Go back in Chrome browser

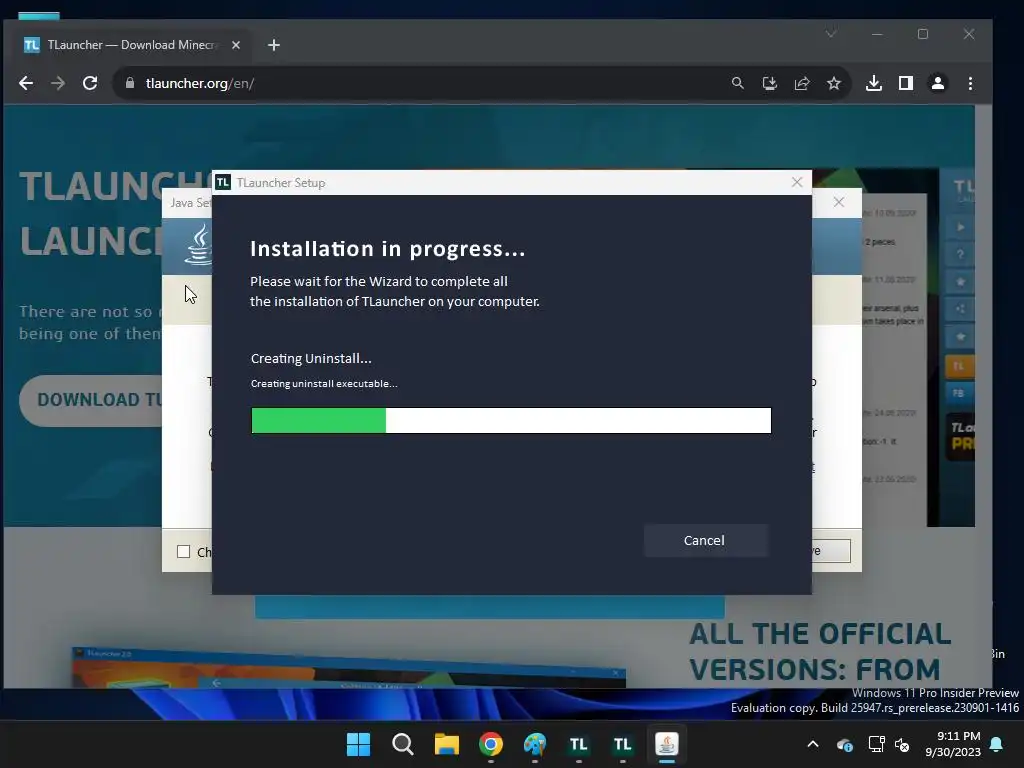(26, 83)
